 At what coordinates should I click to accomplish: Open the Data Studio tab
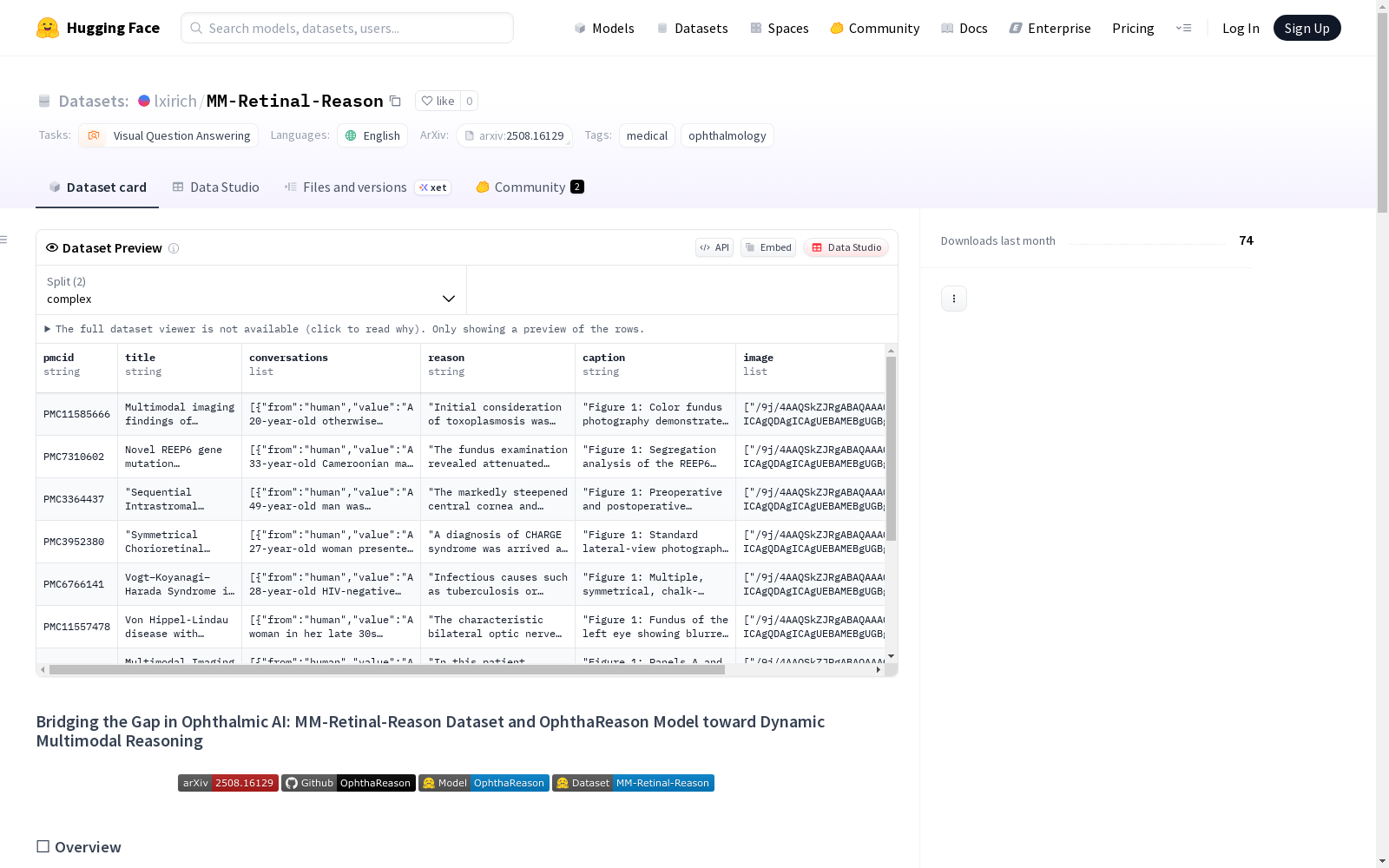pos(215,187)
